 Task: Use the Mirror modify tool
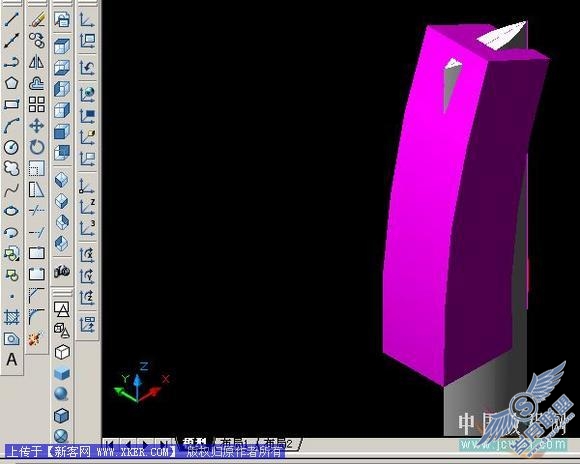[37, 62]
